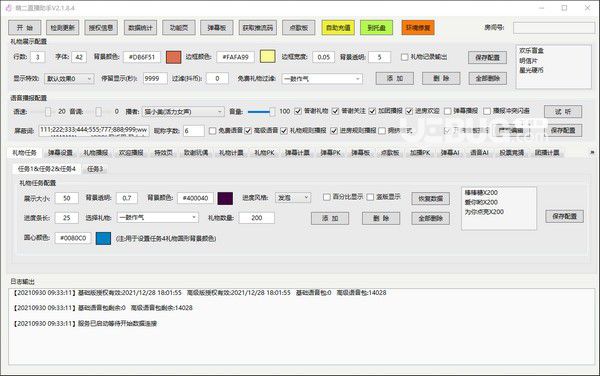Click the blue 音量 volume slider
Screen dimensions: 600x376
[261, 112]
